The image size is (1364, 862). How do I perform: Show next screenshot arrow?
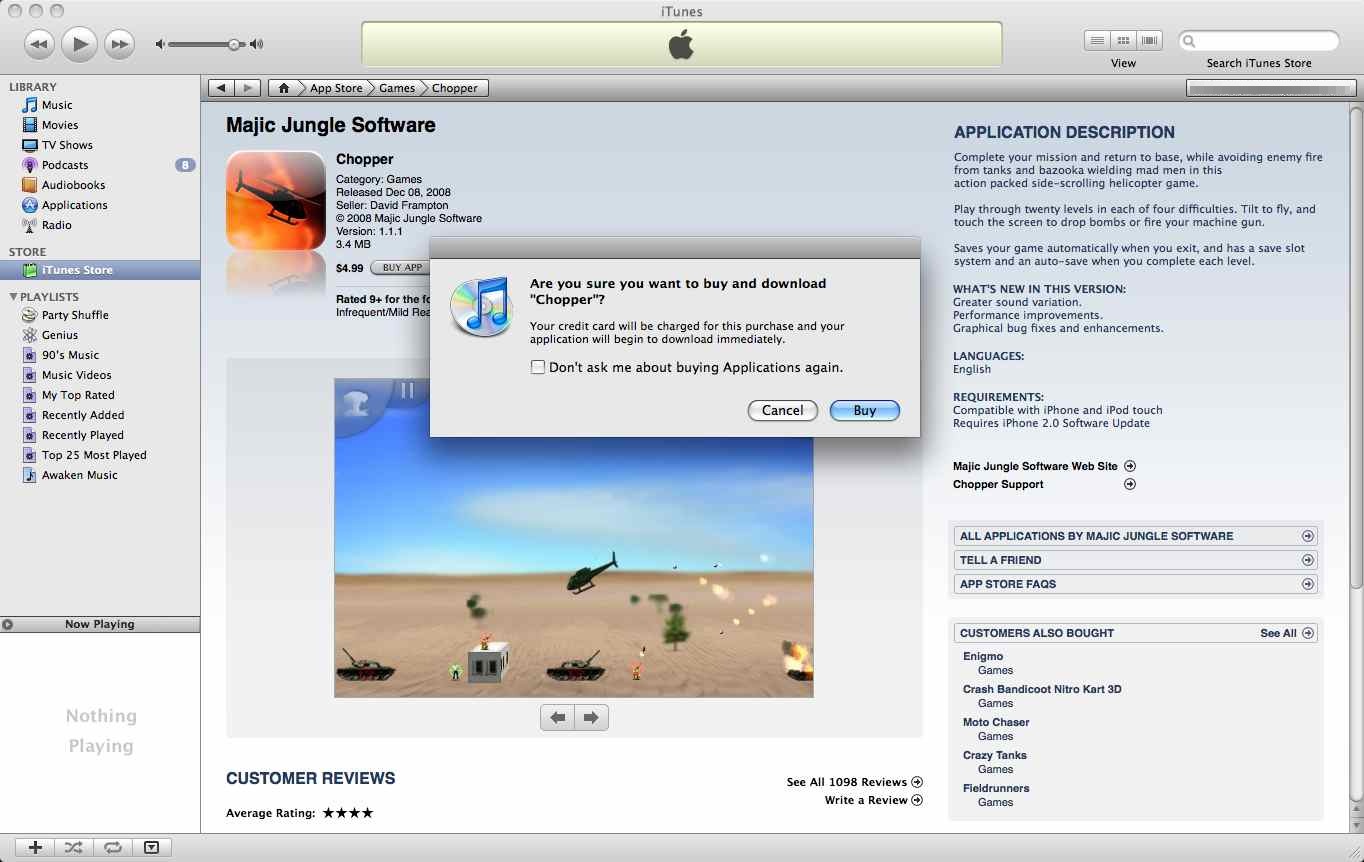tap(591, 717)
